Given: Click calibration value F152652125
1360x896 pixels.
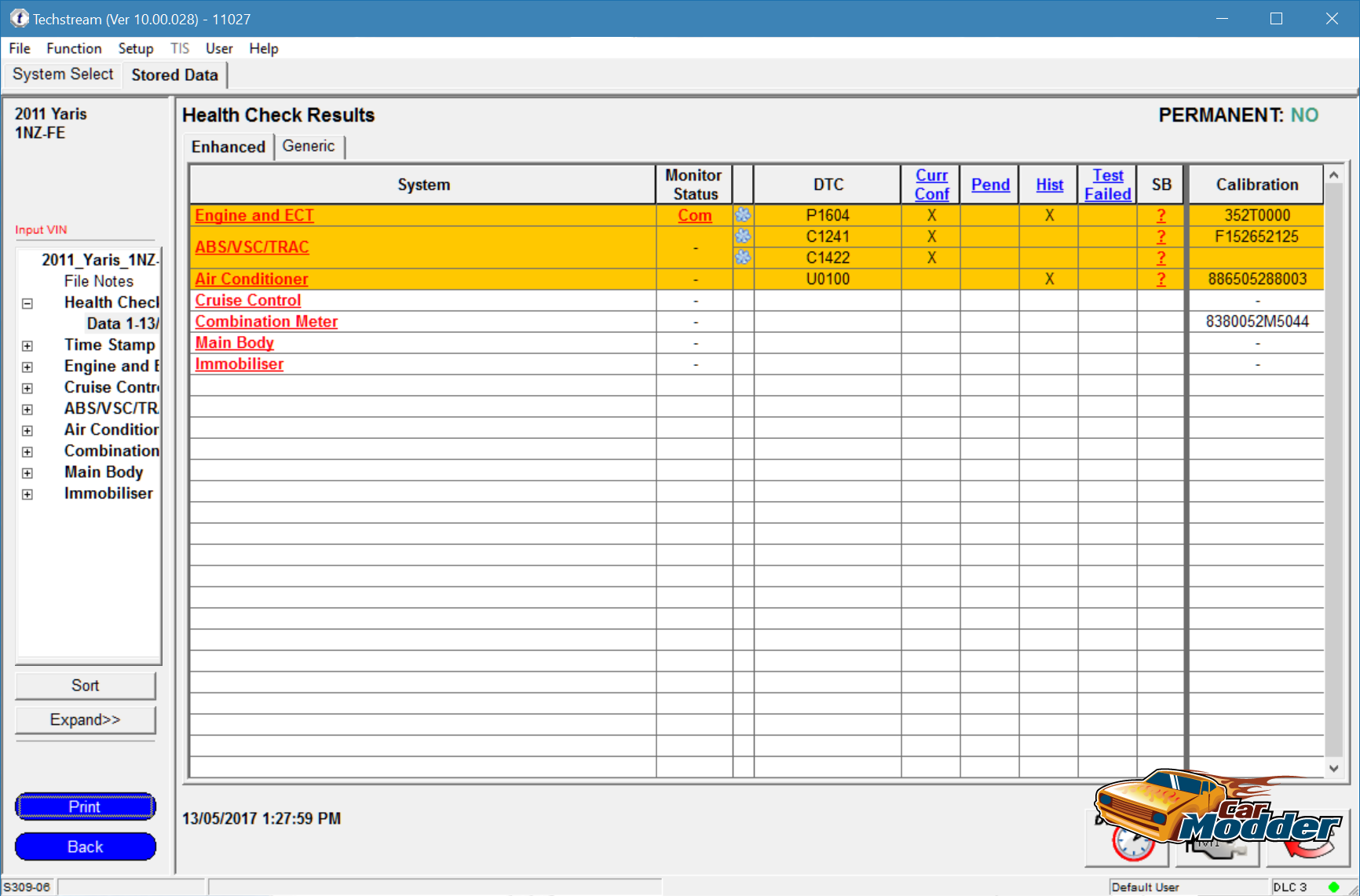Looking at the screenshot, I should tap(1257, 236).
